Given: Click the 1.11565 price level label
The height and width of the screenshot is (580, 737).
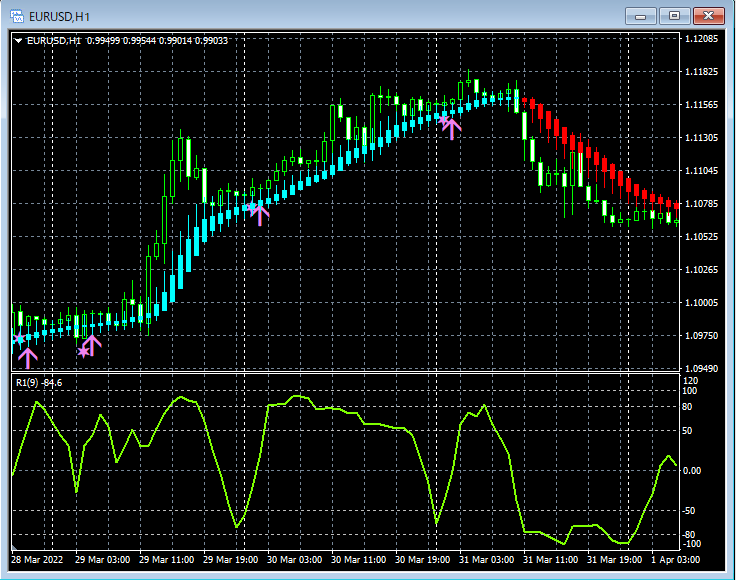Looking at the screenshot, I should tap(701, 104).
